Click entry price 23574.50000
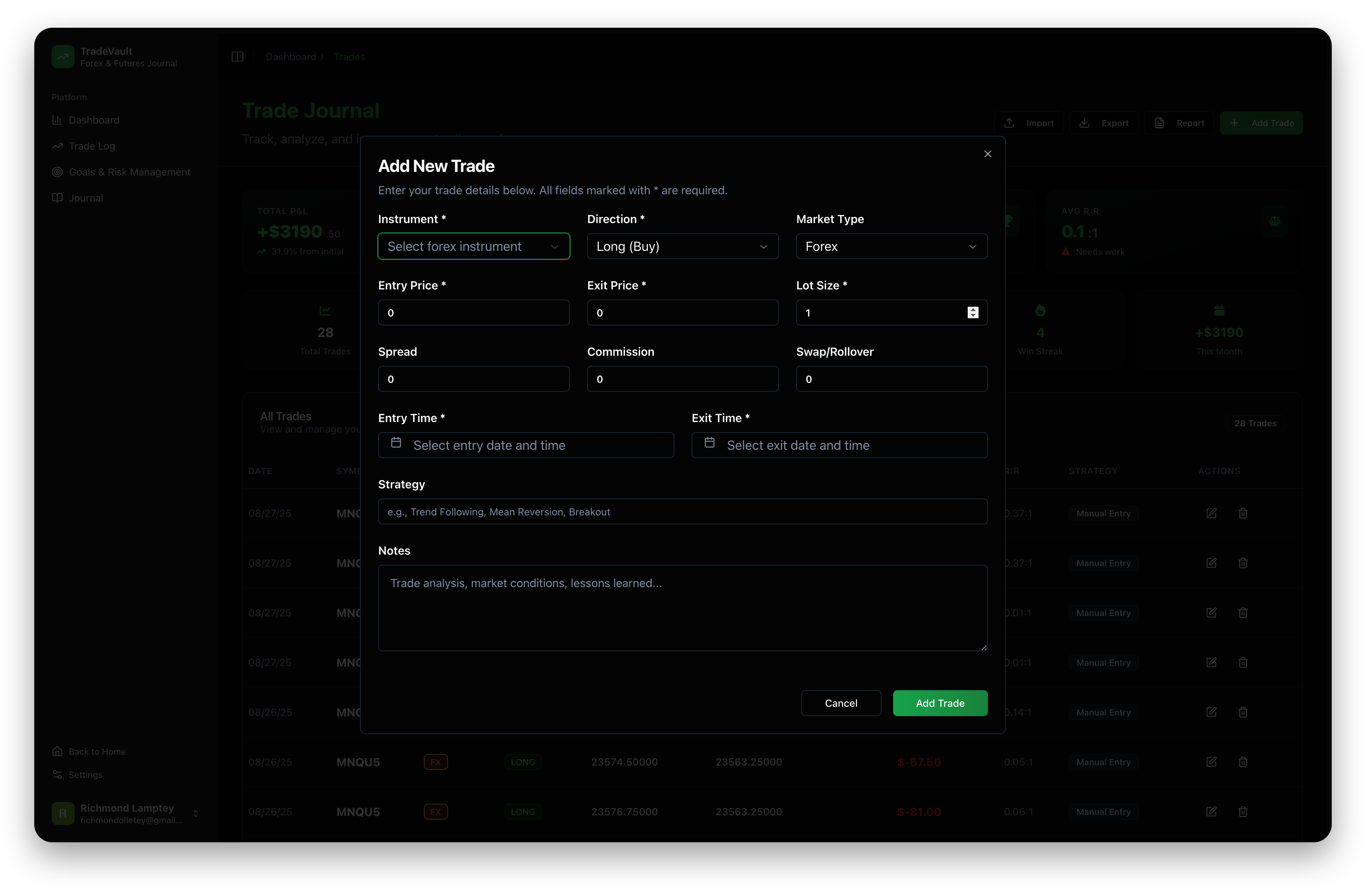 625,762
